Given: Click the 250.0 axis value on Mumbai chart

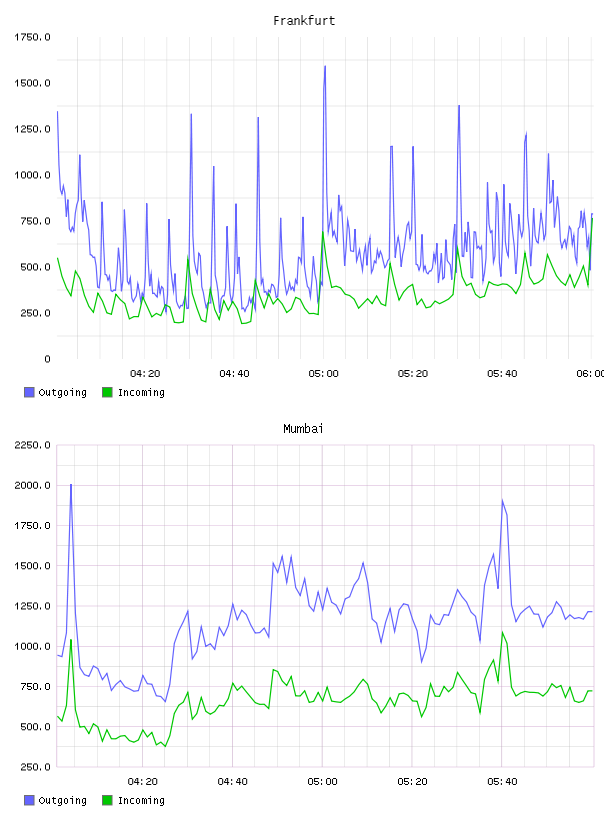Looking at the screenshot, I should click(x=35, y=767).
